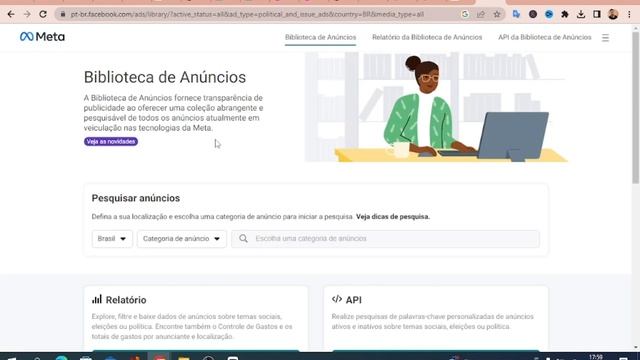Reload the page with refresh icon
This screenshot has height=360, width=640.
[43, 14]
